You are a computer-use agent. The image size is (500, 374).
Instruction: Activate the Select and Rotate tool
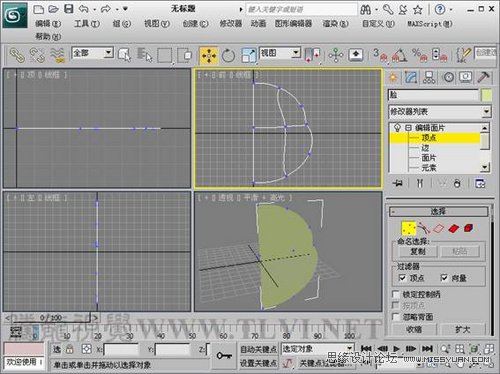click(x=228, y=55)
